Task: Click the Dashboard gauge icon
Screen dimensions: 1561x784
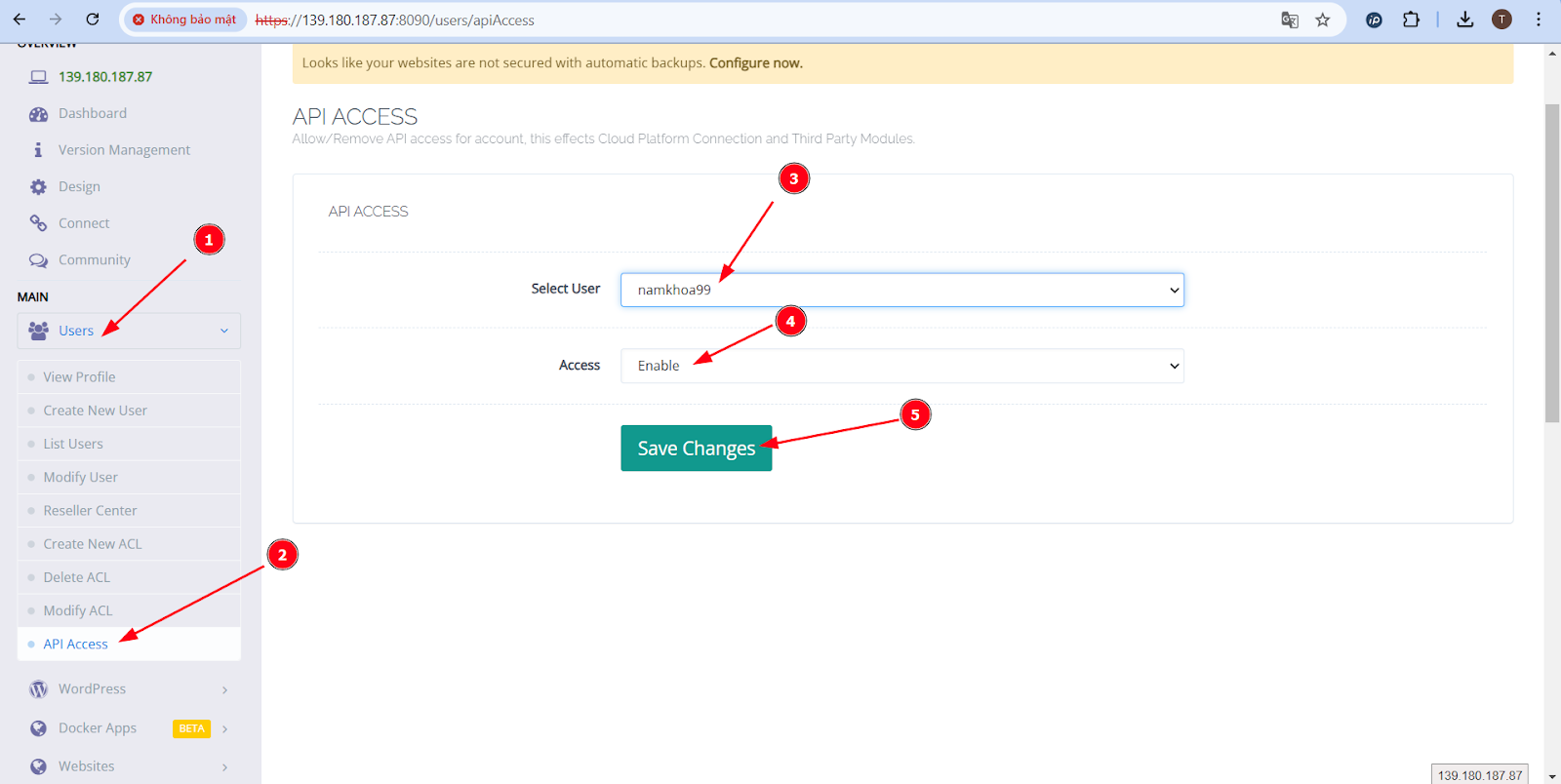Action: tap(38, 114)
